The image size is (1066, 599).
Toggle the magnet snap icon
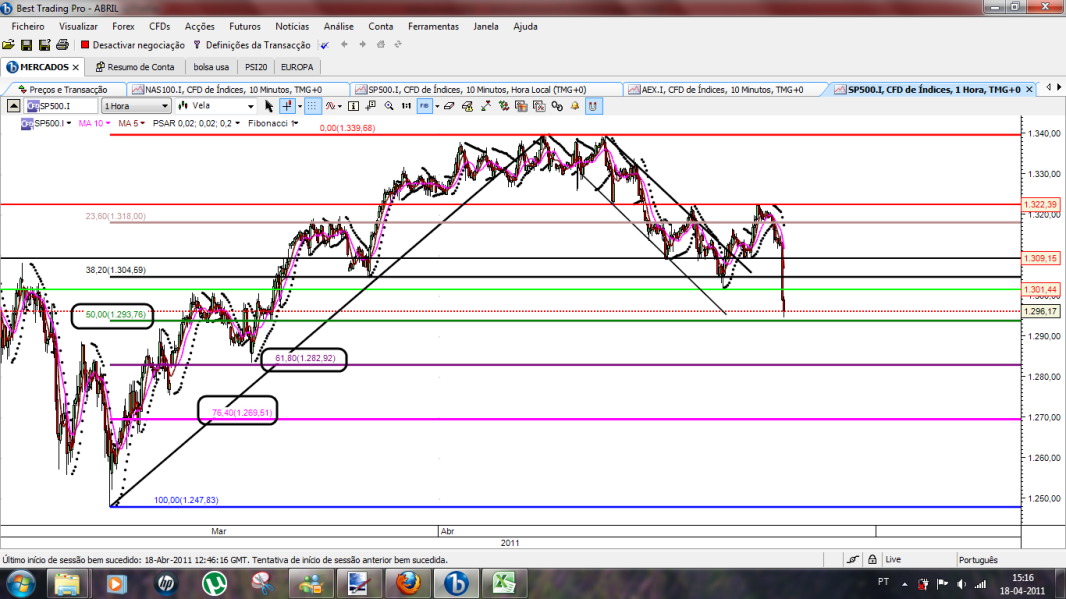point(594,106)
